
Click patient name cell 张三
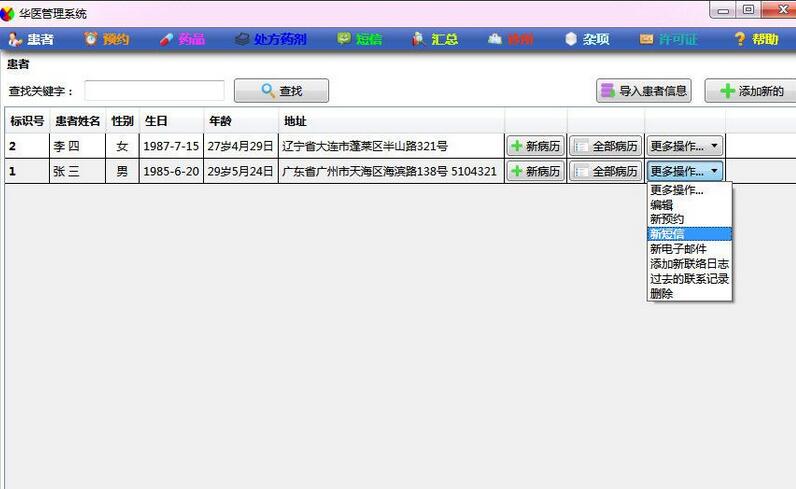[78, 171]
